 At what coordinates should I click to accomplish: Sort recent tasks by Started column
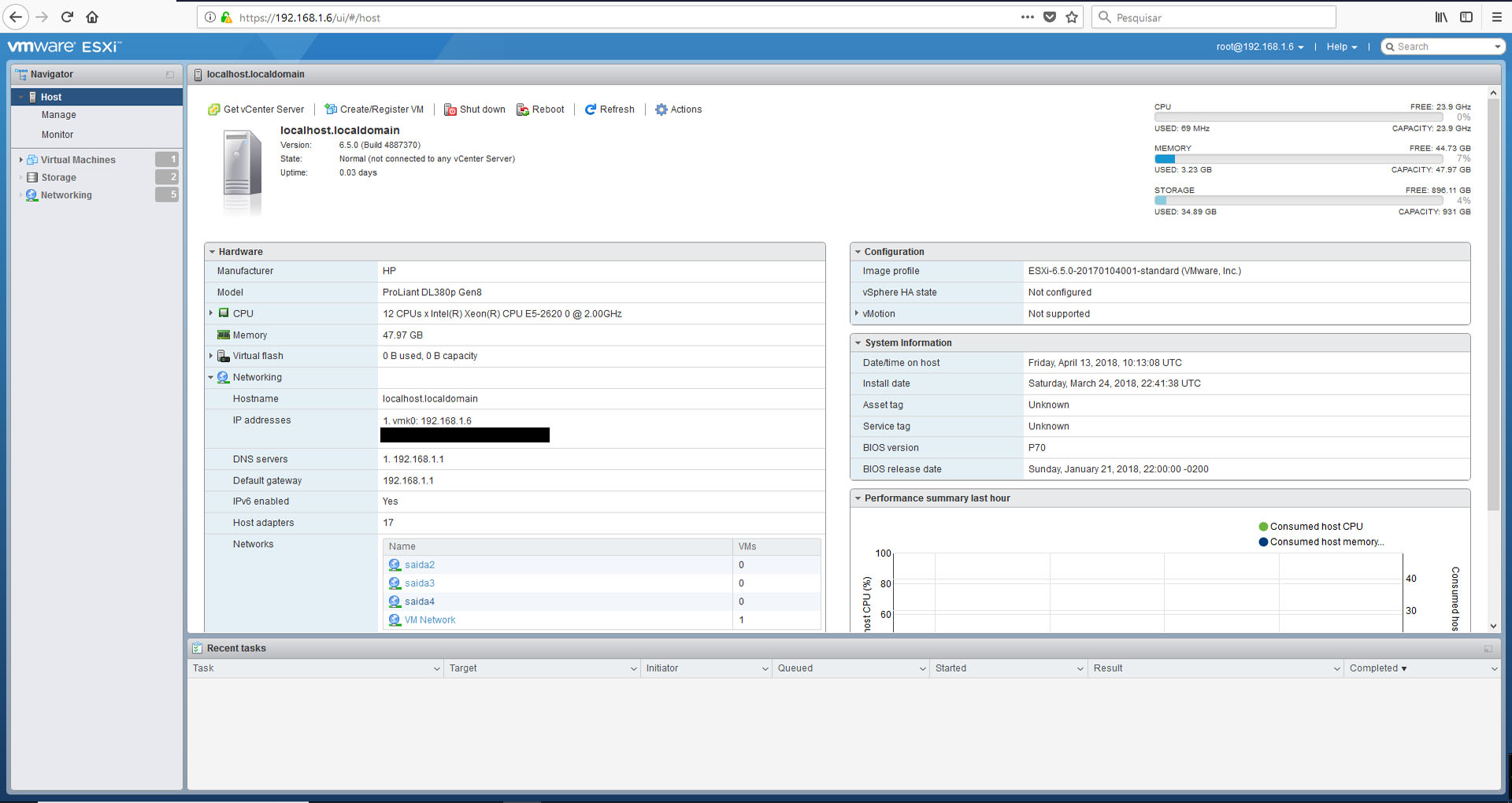[1009, 668]
